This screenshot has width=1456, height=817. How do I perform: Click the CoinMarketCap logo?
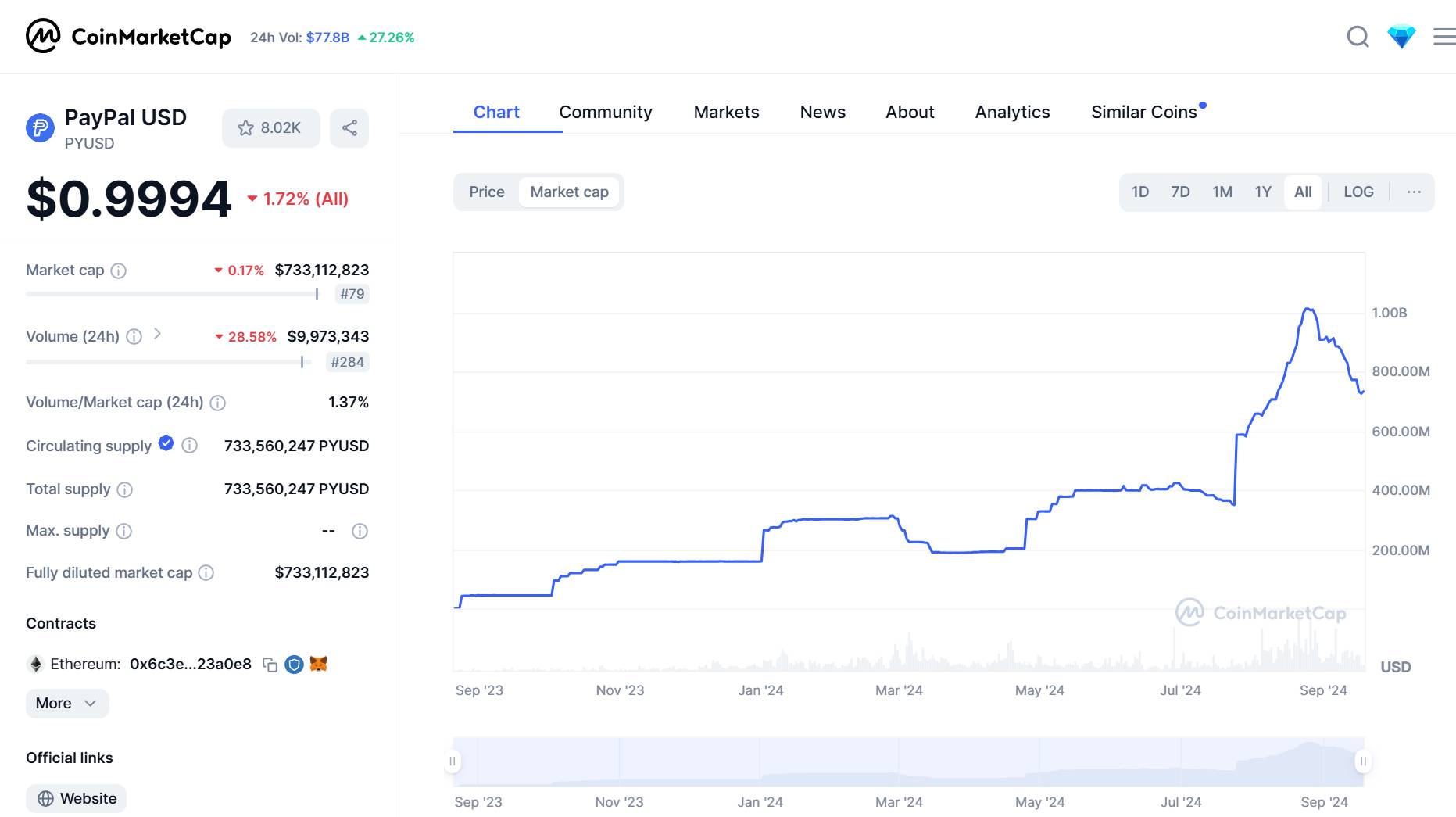click(x=128, y=36)
